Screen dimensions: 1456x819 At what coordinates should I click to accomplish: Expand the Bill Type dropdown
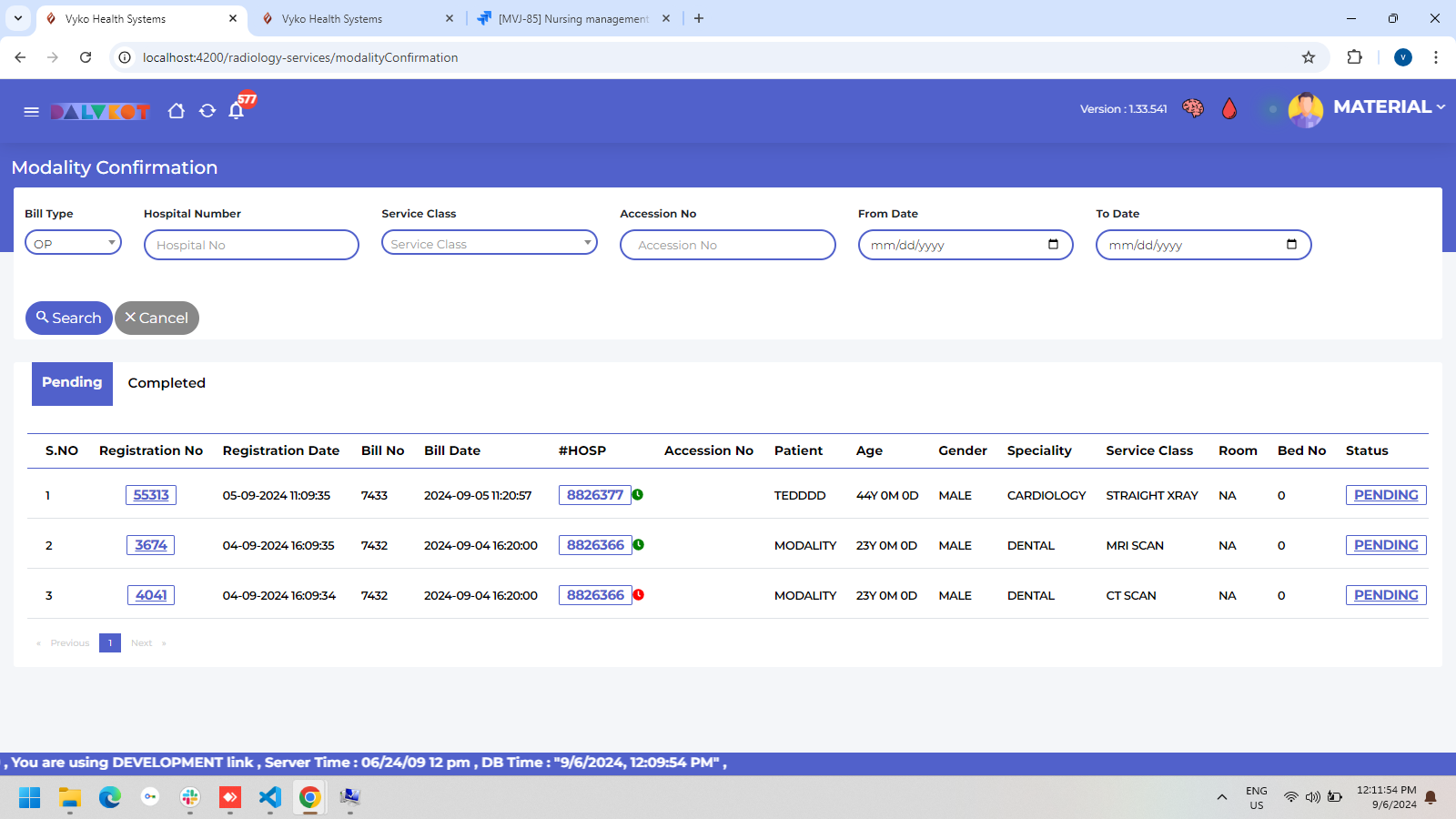click(73, 243)
